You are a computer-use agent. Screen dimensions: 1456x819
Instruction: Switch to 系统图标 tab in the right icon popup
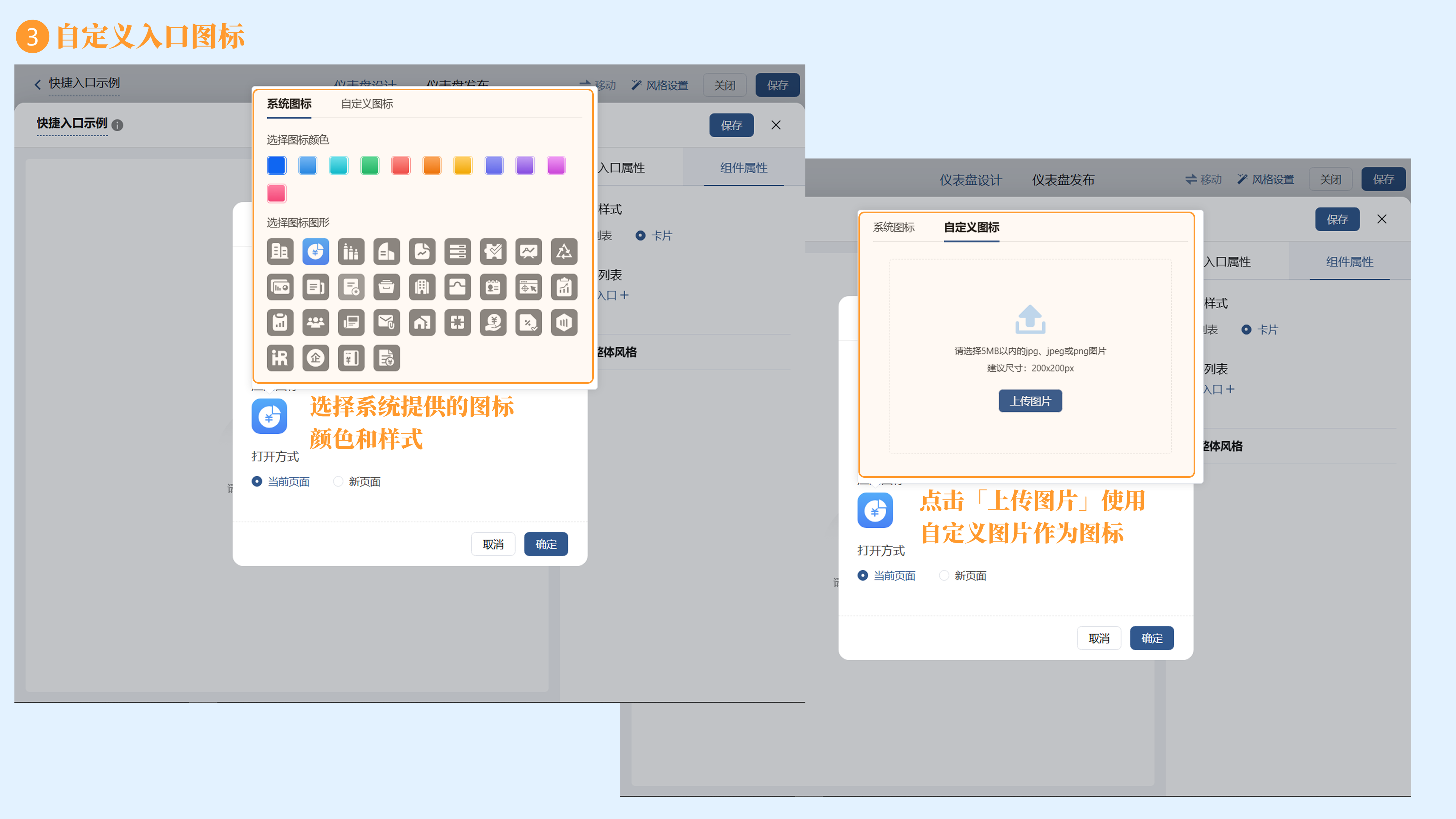[x=894, y=227]
